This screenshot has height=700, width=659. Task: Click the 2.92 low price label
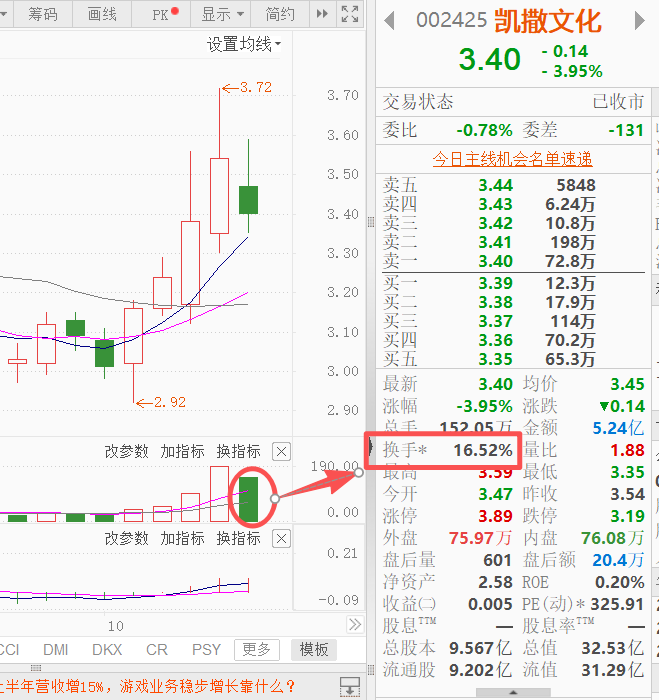tap(170, 402)
